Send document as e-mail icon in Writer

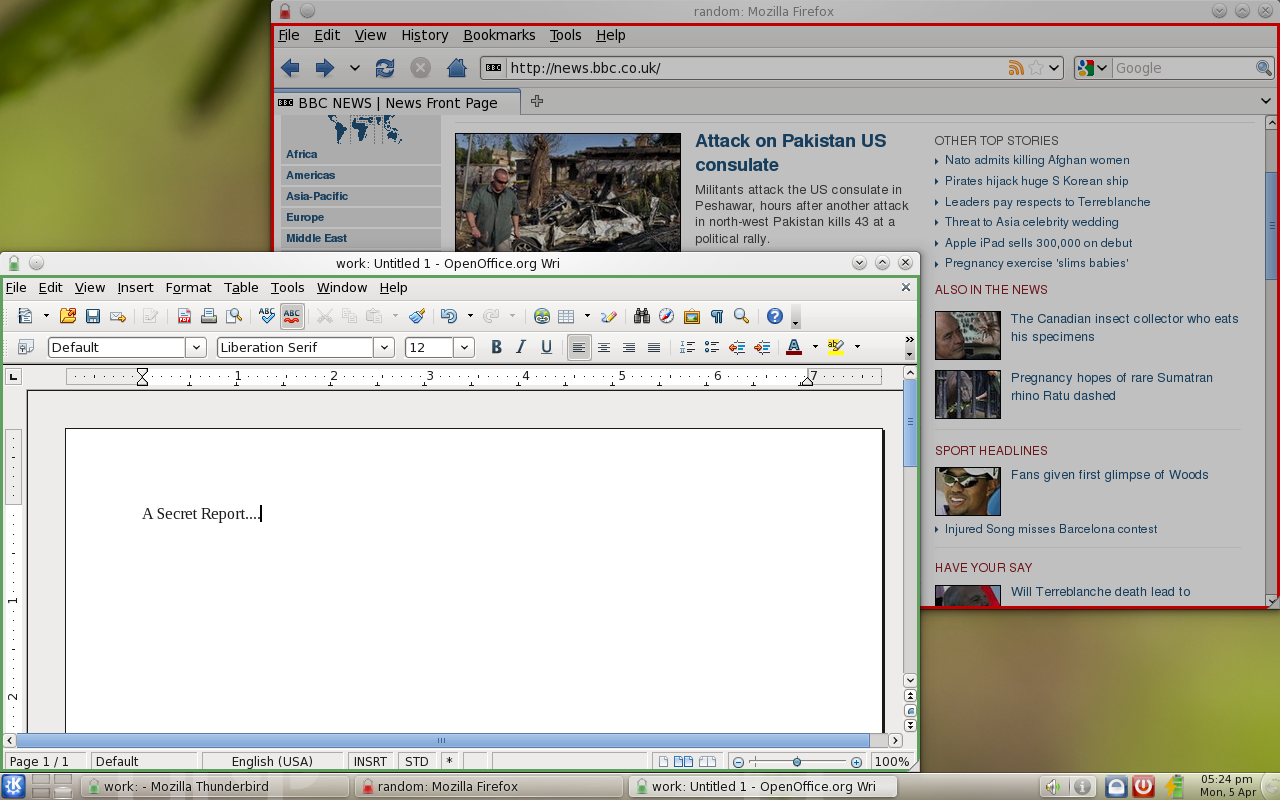pos(118,316)
